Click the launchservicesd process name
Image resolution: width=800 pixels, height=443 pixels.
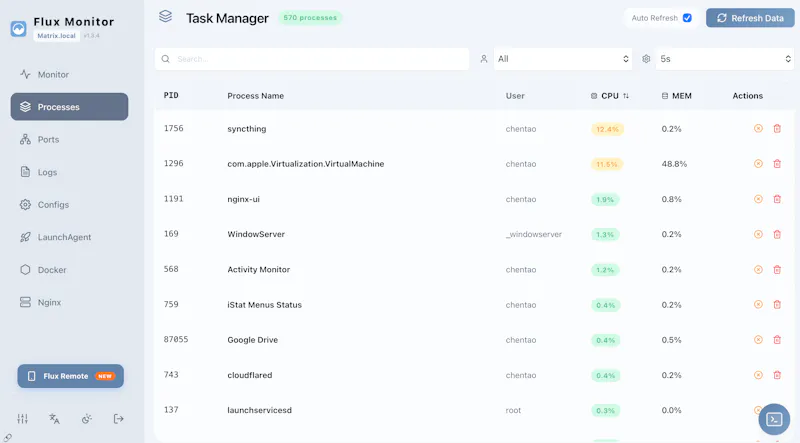click(x=259, y=410)
